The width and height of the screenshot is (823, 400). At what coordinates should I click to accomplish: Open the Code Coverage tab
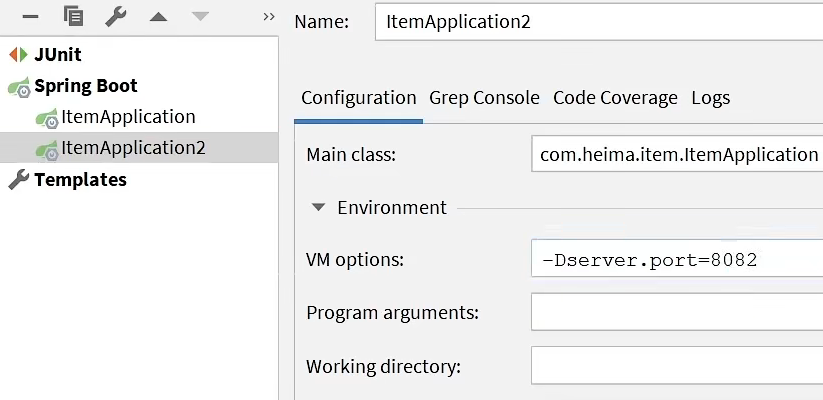tap(615, 98)
